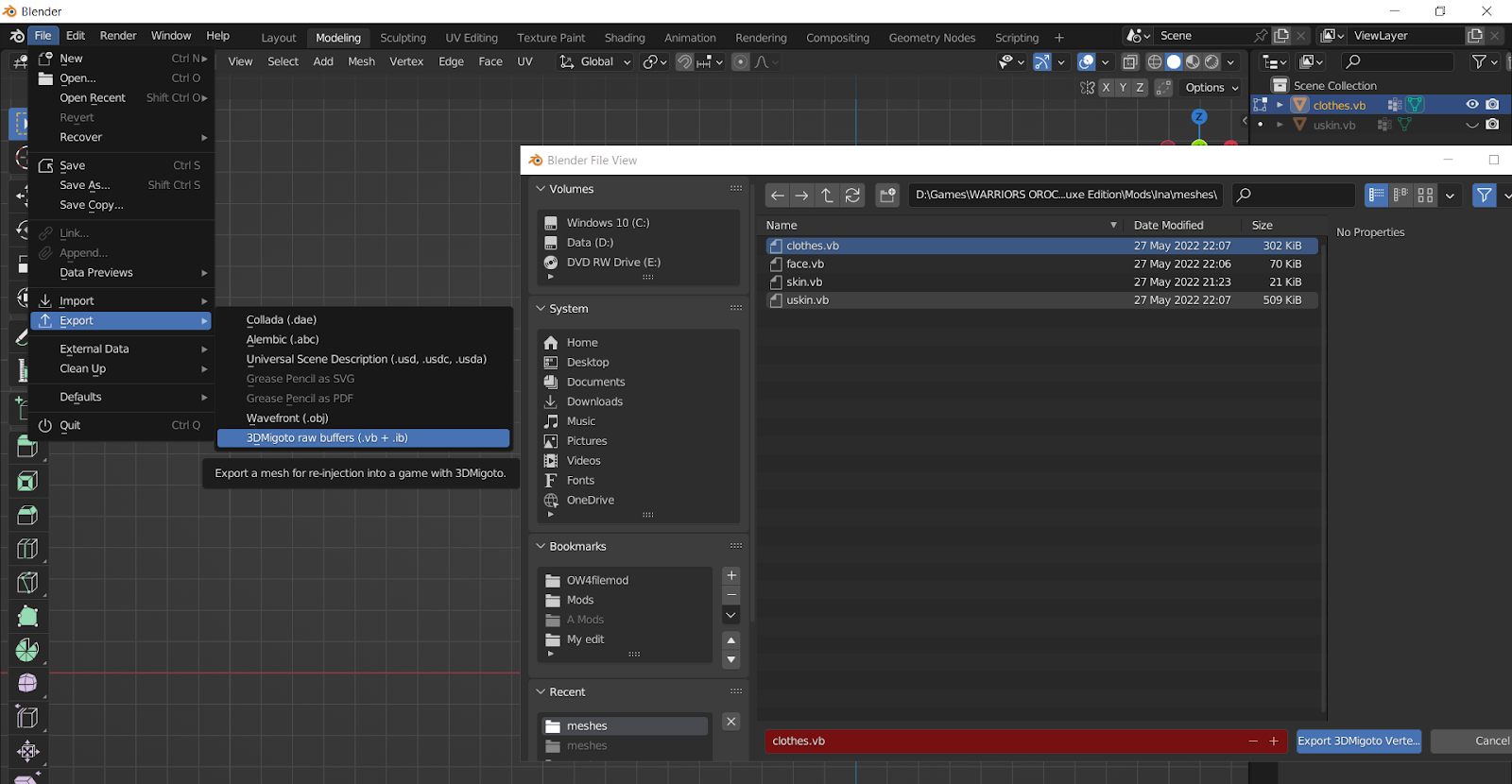Screen dimensions: 1512x784
Task: Go to previous folder in file browser
Action: tap(777, 195)
